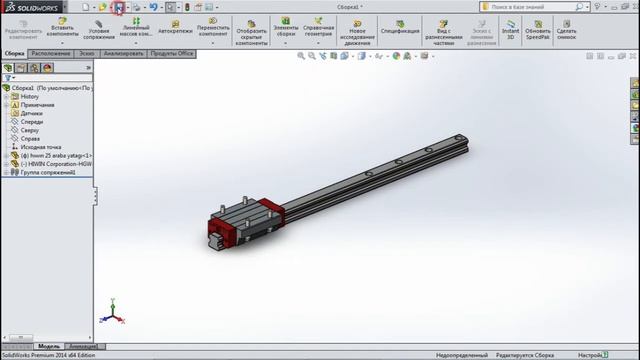Switch to Эскиз tab

coord(87,53)
